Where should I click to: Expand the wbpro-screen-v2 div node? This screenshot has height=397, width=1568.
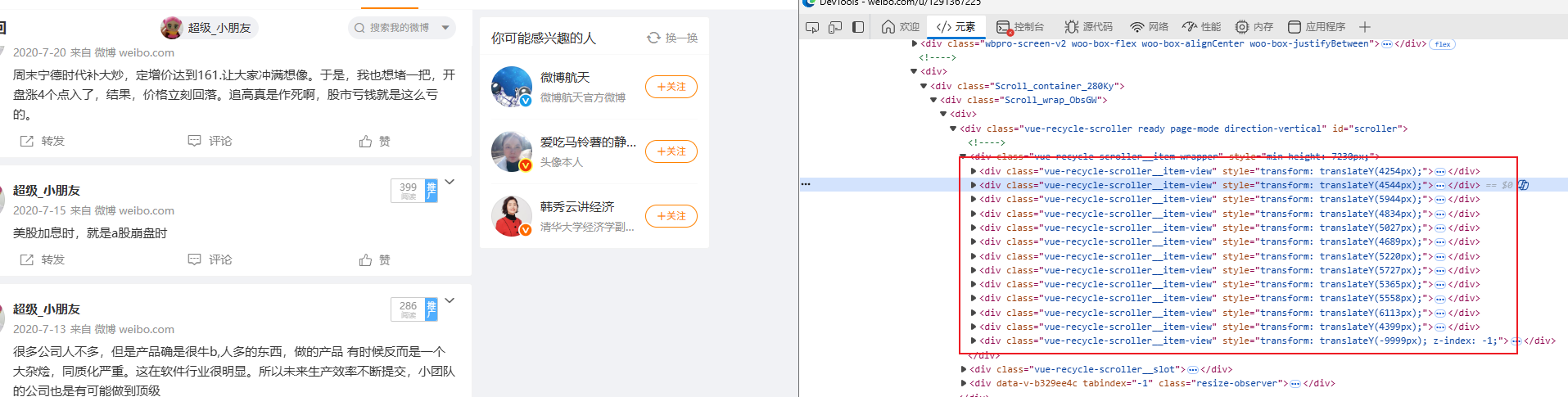point(915,43)
